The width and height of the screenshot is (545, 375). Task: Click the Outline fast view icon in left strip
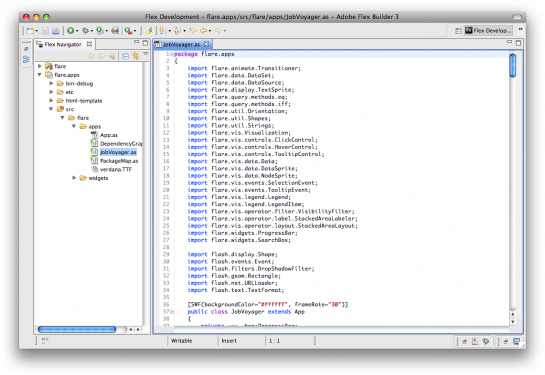(26, 59)
